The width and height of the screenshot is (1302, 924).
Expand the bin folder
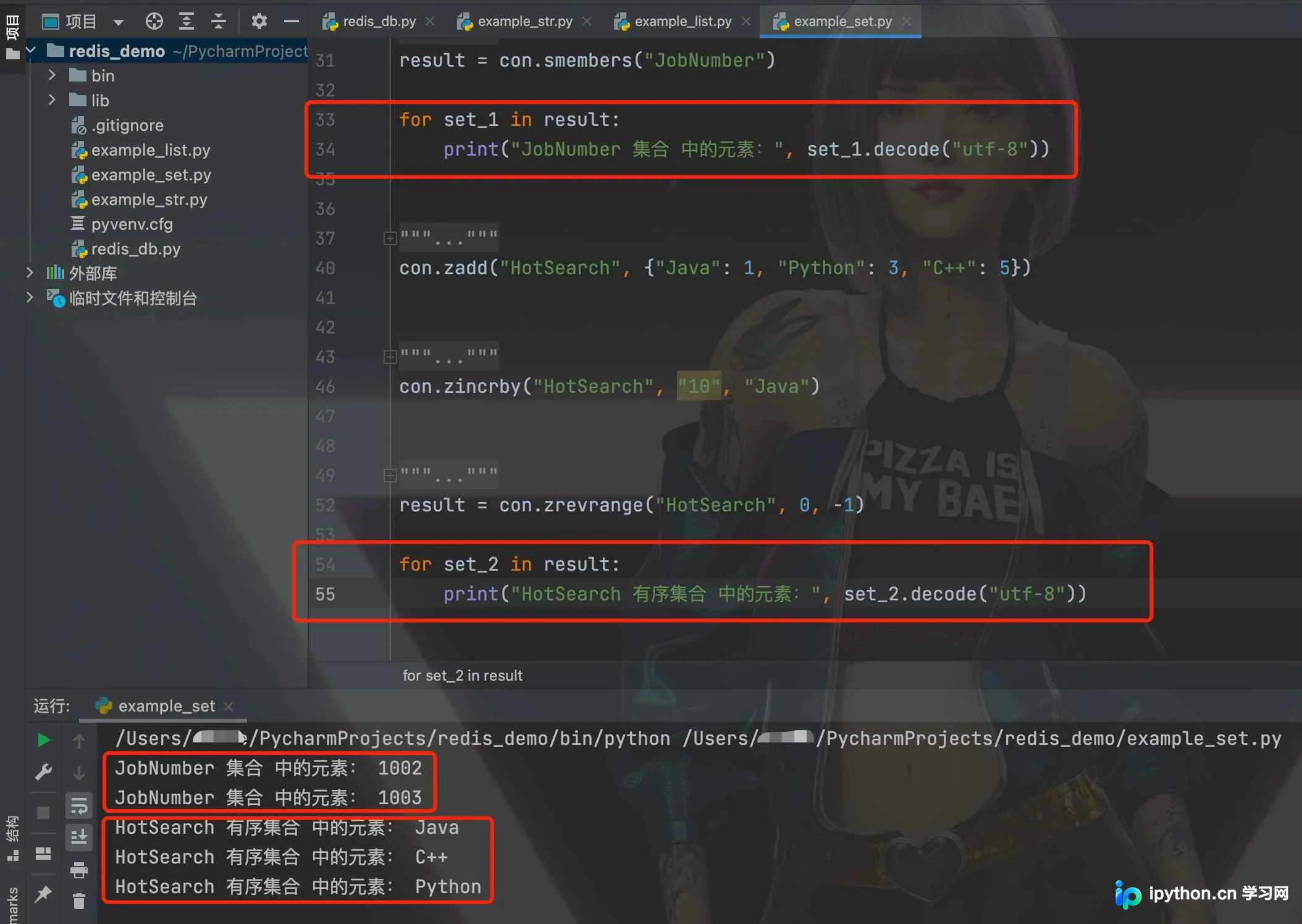click(52, 75)
